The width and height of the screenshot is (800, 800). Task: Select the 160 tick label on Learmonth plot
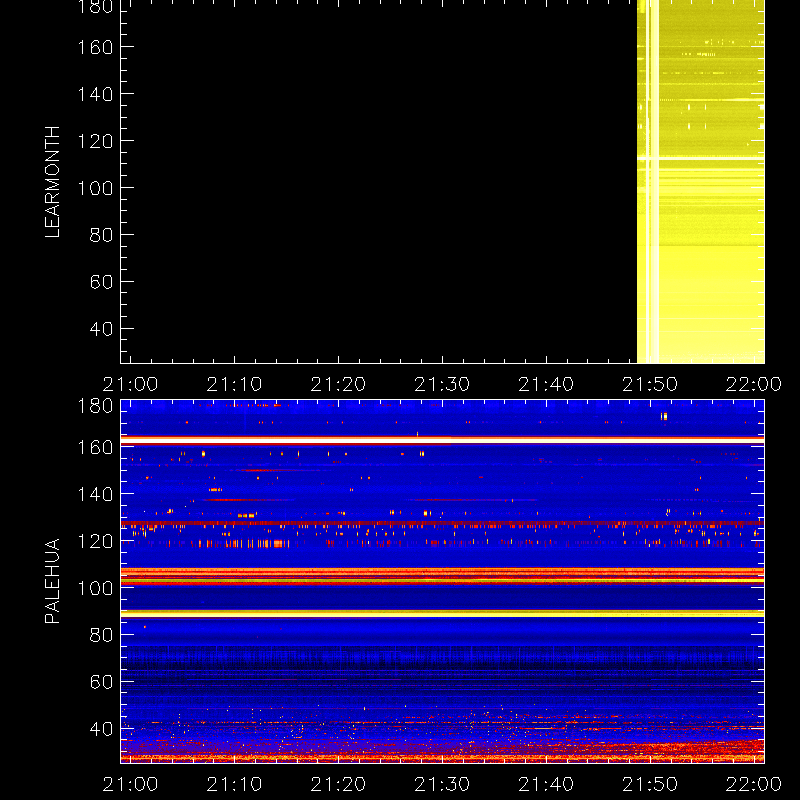95,47
